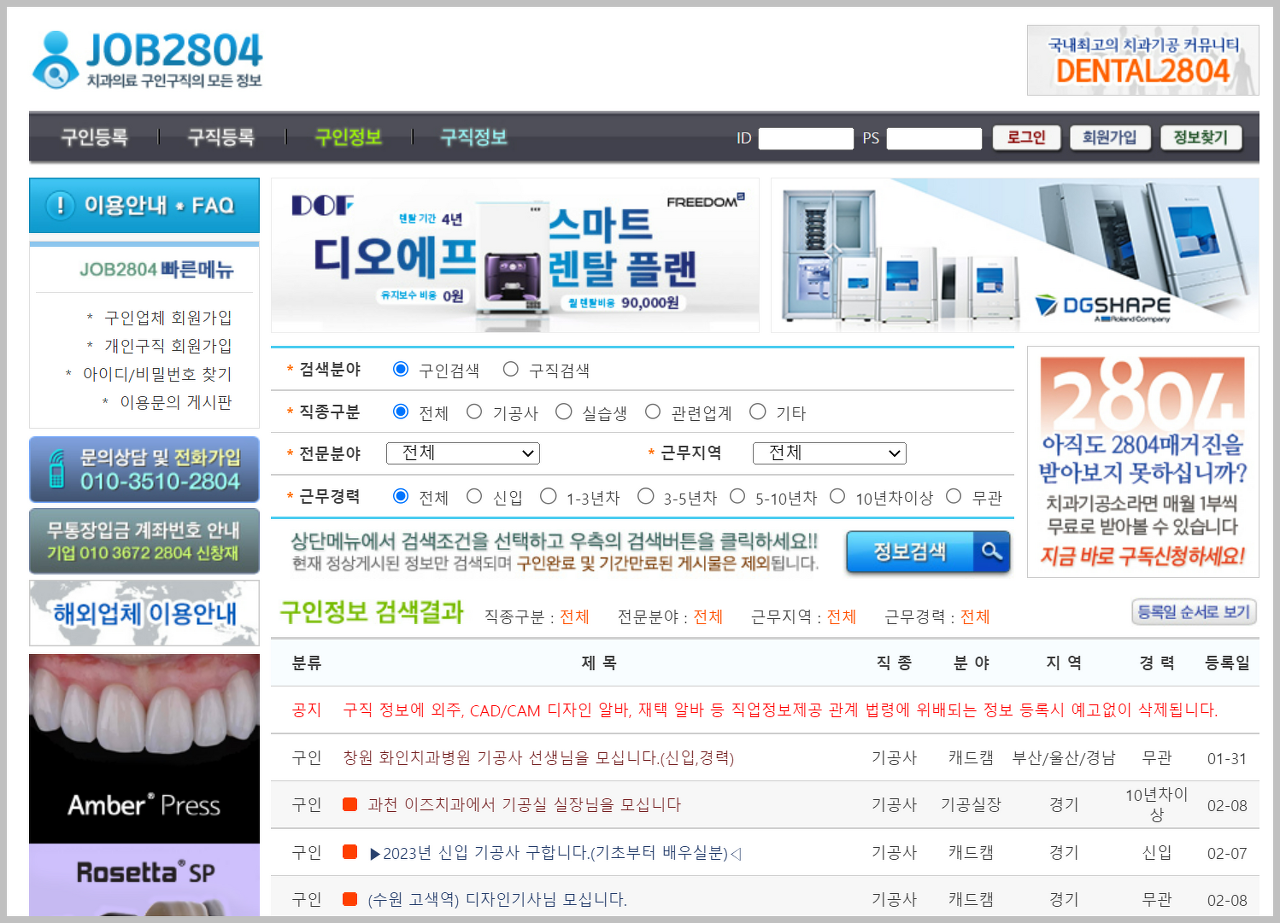
Task: Select 10년차이상 radio button
Action: 837,496
